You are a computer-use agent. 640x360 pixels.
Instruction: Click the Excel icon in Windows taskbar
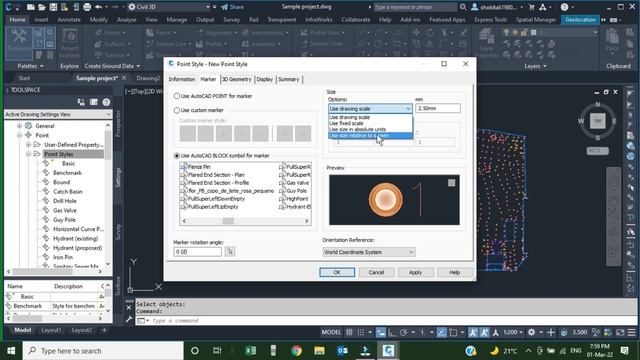pyautogui.click(x=251, y=351)
